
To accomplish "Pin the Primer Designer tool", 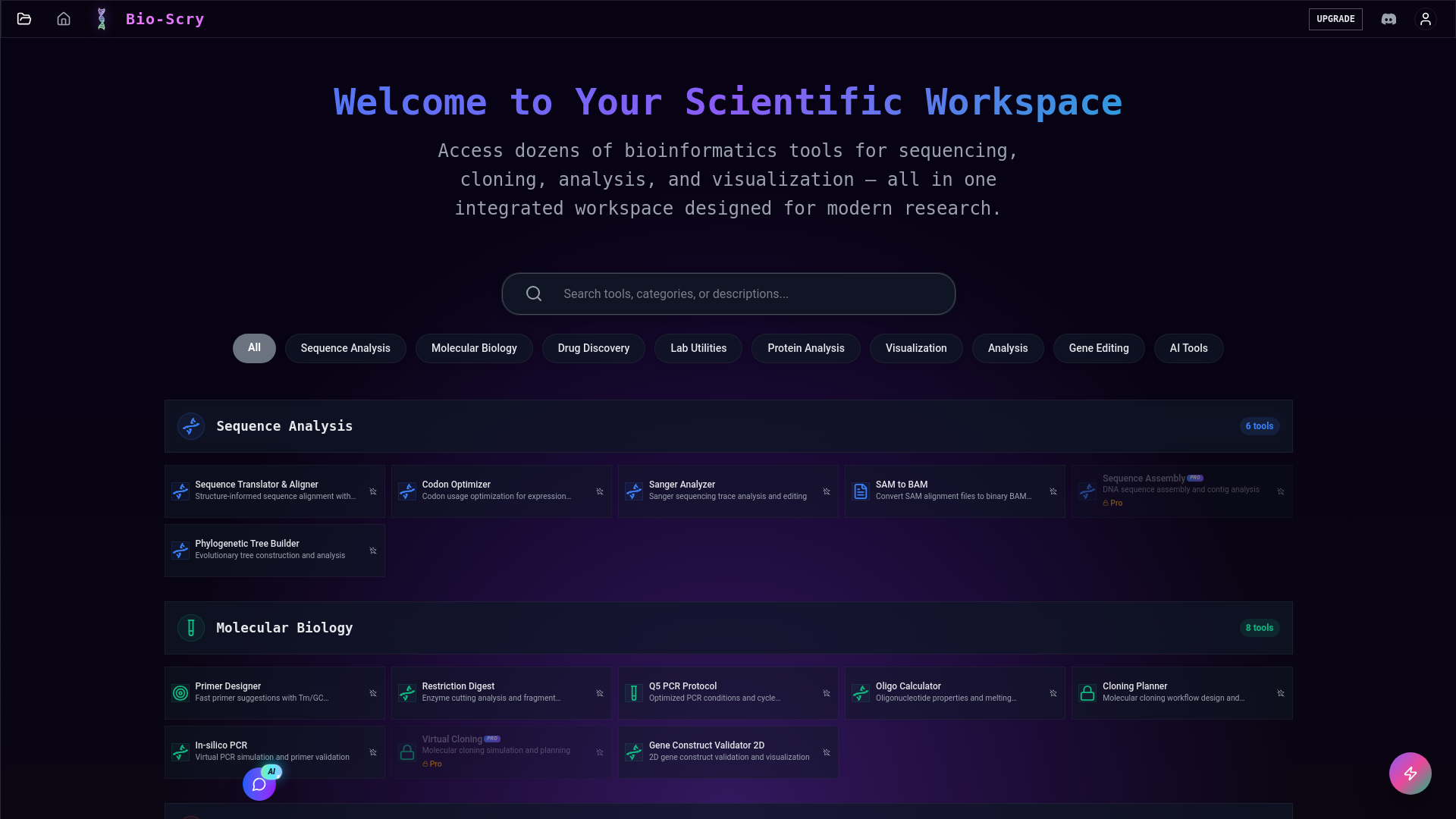I will pyautogui.click(x=373, y=693).
